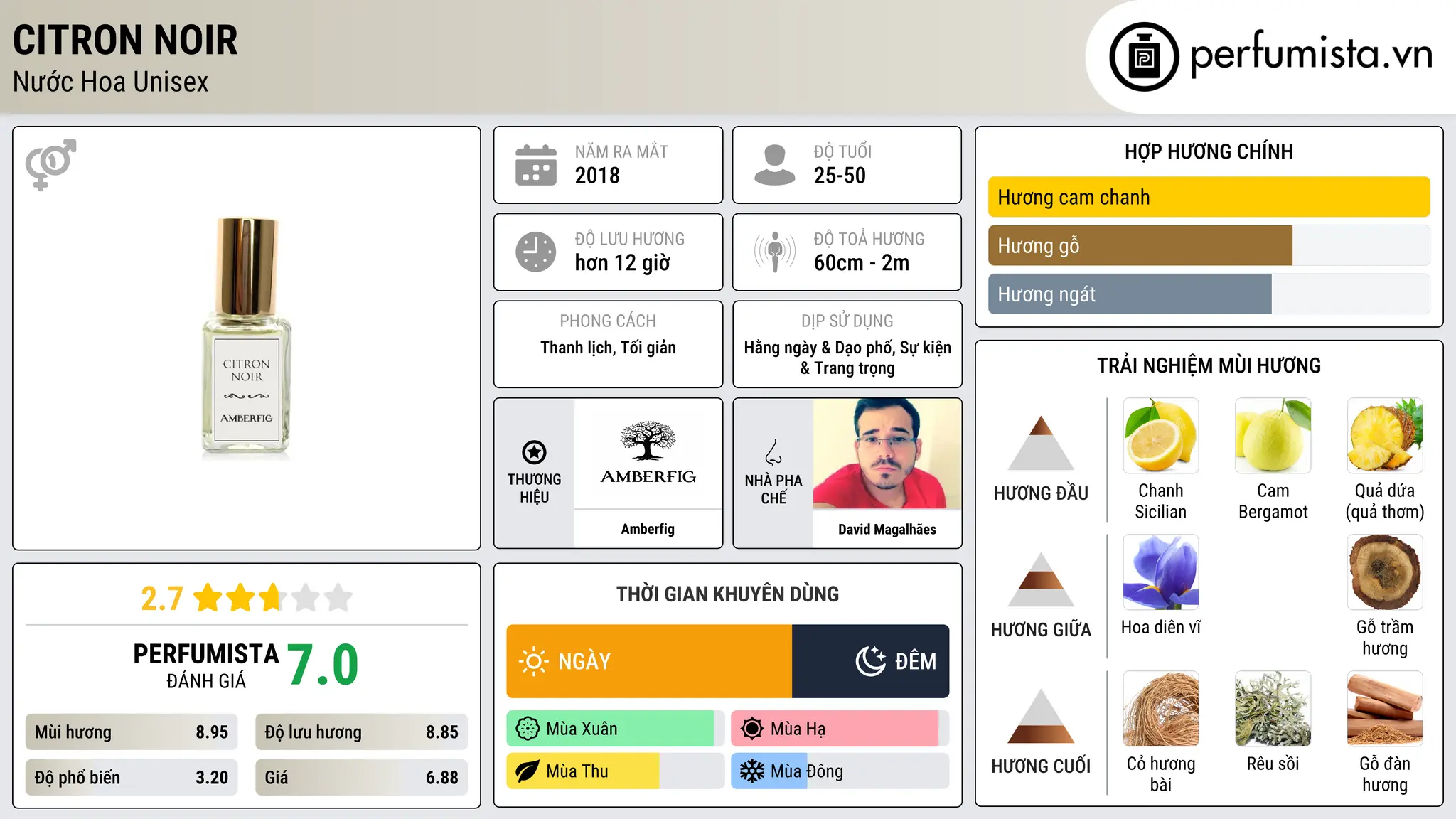This screenshot has height=819, width=1456.
Task: Select the Rêu sồi oakmoss image
Action: pos(1273,709)
